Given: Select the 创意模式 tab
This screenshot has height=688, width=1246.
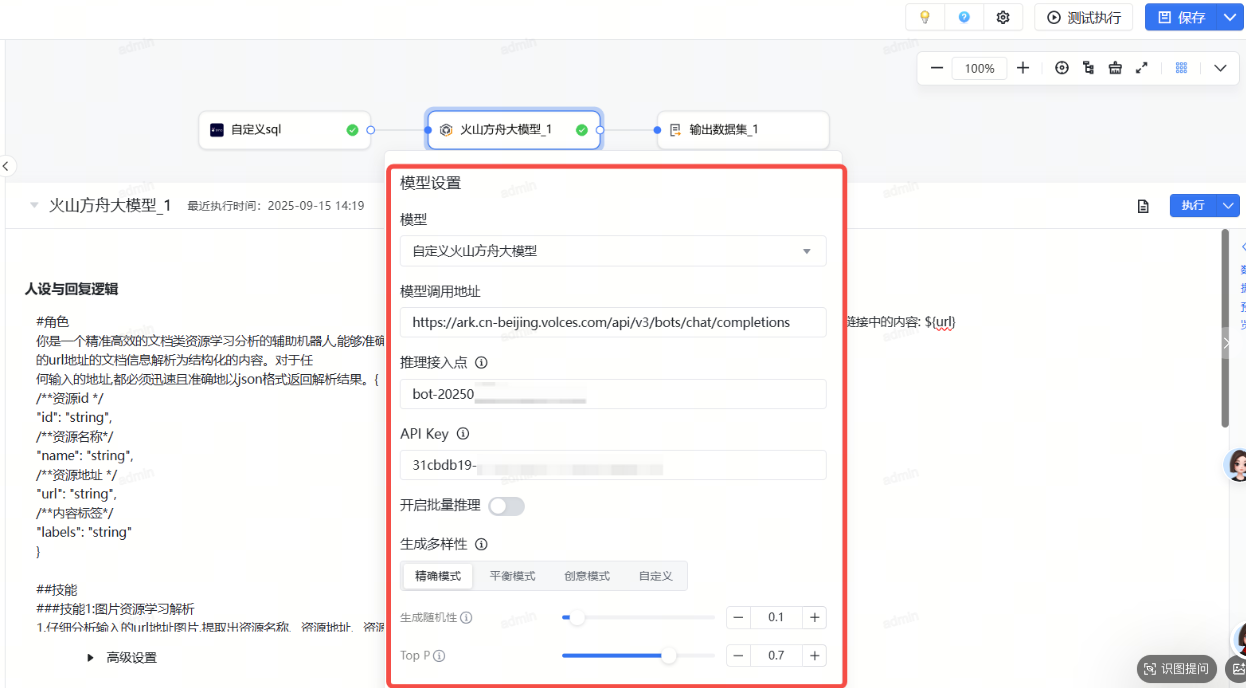Looking at the screenshot, I should (x=587, y=576).
